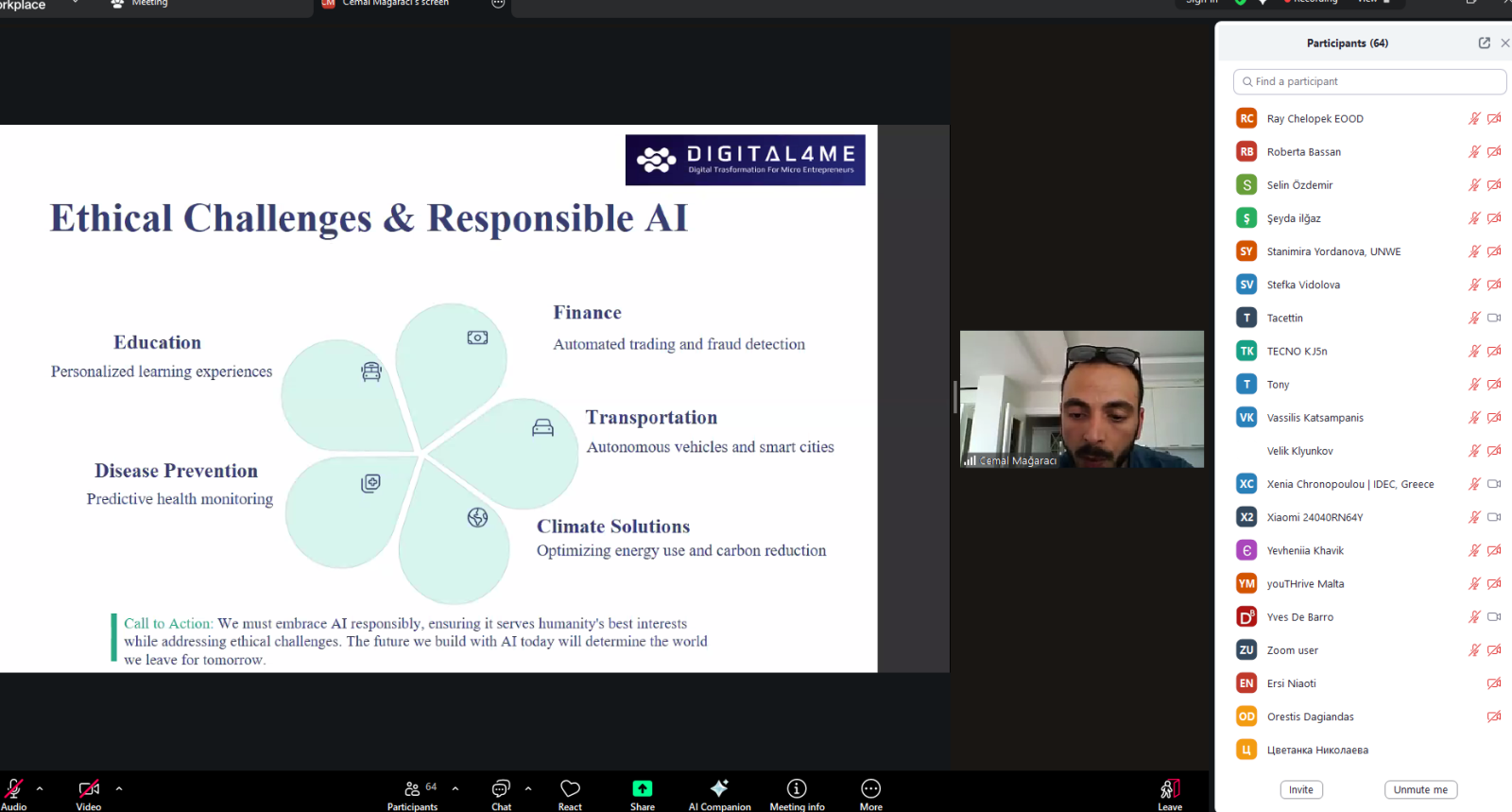Toggle the Participants panel in toolbar

point(413,792)
